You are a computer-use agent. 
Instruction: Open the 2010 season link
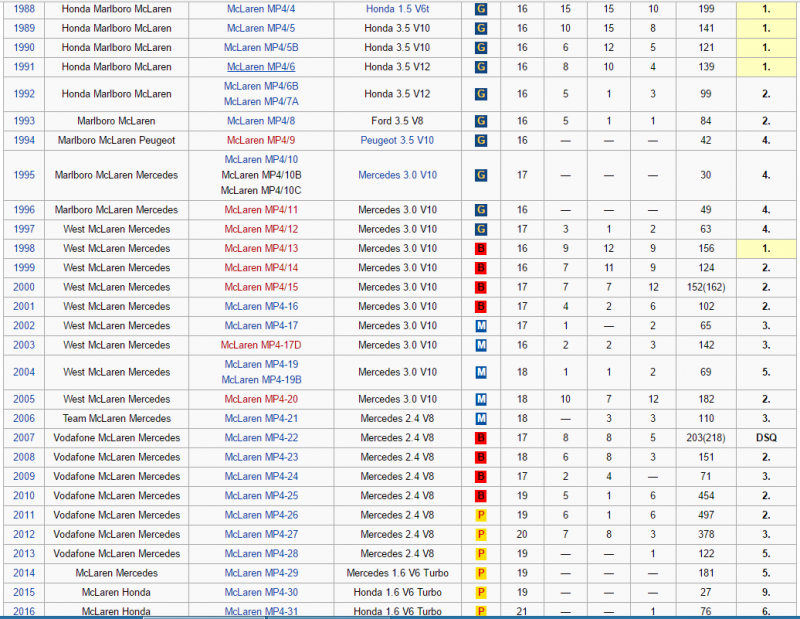pos(24,496)
